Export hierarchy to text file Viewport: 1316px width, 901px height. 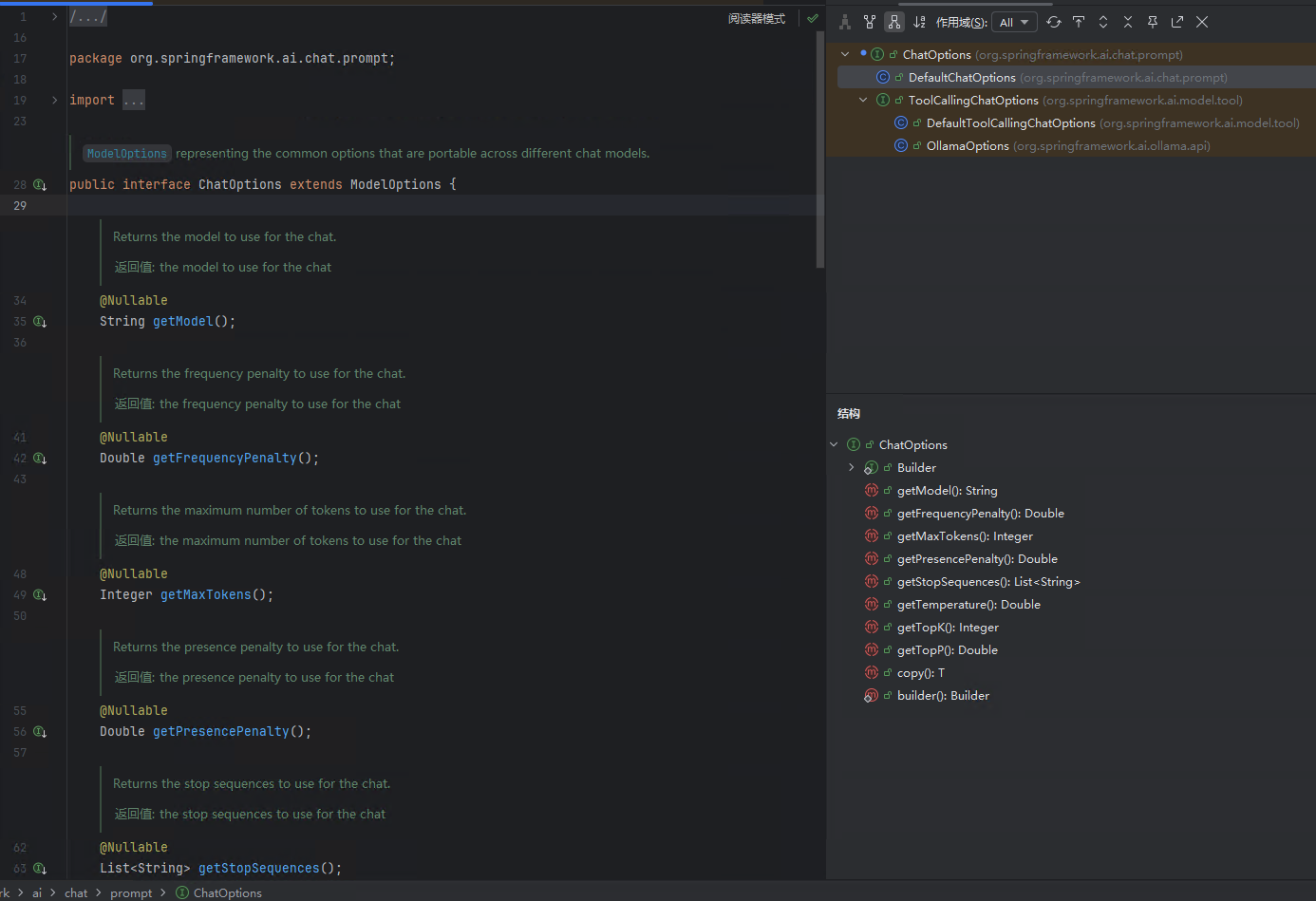pyautogui.click(x=1177, y=22)
